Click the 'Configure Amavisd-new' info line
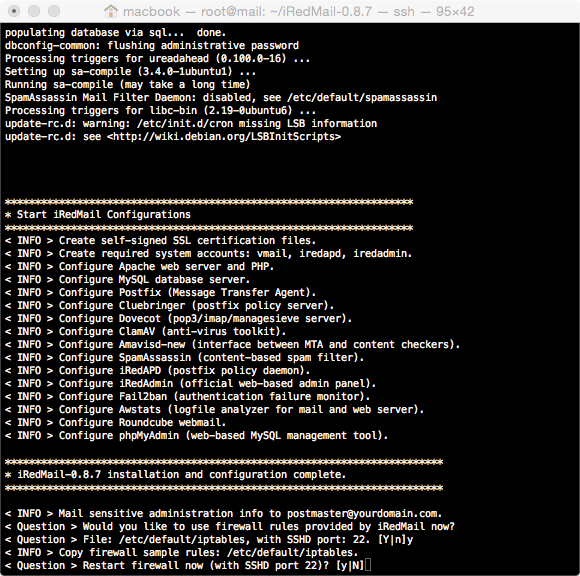This screenshot has width=580, height=576. (x=232, y=344)
